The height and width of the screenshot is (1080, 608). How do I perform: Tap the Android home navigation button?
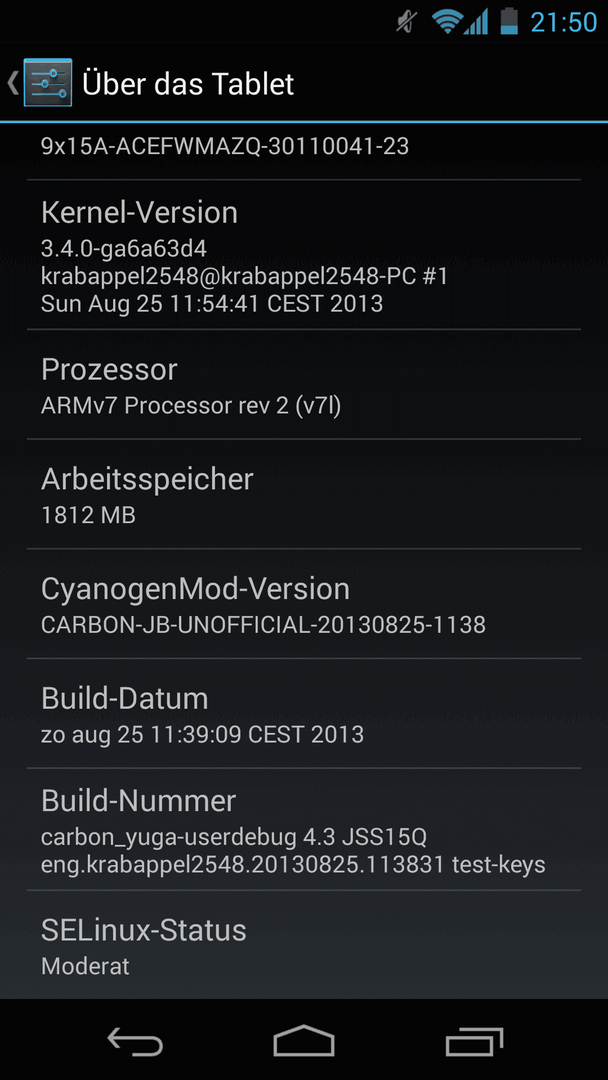point(304,1040)
